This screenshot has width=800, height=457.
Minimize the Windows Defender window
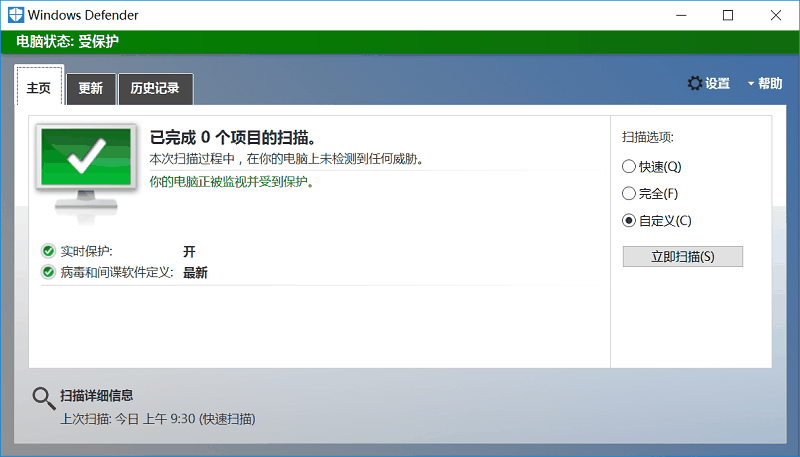click(x=681, y=15)
